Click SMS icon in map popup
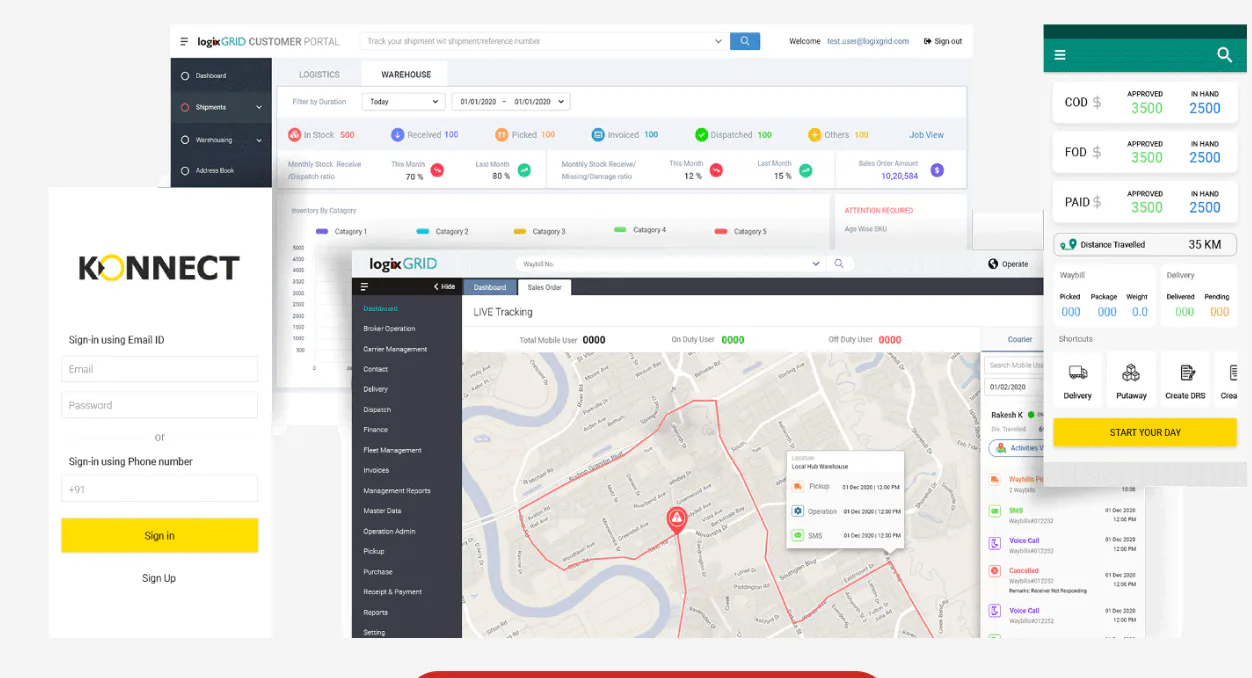The height and width of the screenshot is (678, 1252). (x=798, y=536)
